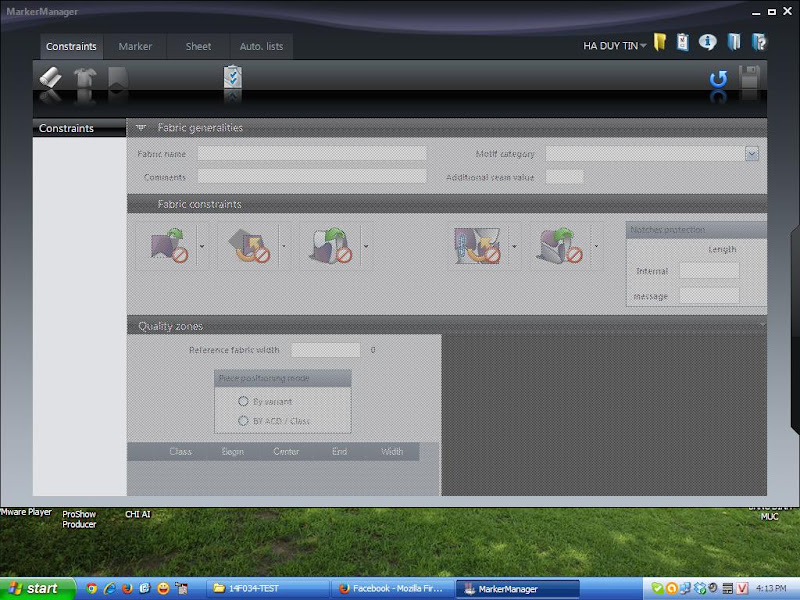Viewport: 800px width, 600px height.
Task: Click first fabric constraint icon, purple piece
Action: [168, 246]
